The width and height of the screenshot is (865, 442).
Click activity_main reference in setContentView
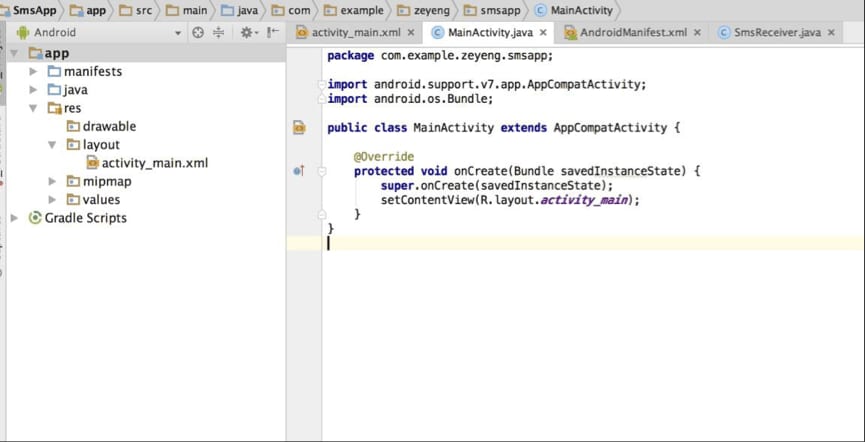click(x=584, y=200)
